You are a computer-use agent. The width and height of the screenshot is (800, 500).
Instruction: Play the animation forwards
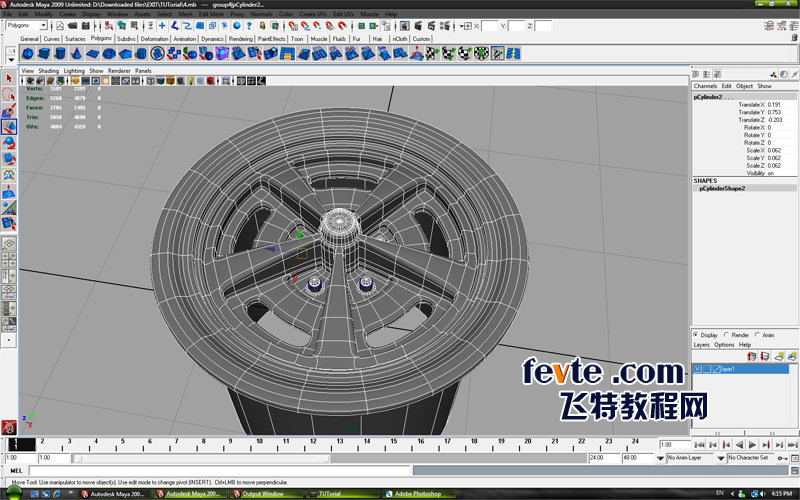752,445
